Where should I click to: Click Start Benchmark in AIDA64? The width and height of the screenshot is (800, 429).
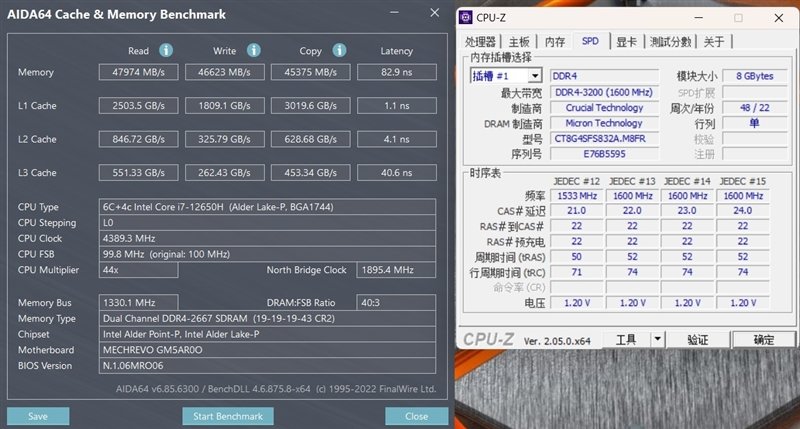coord(228,416)
